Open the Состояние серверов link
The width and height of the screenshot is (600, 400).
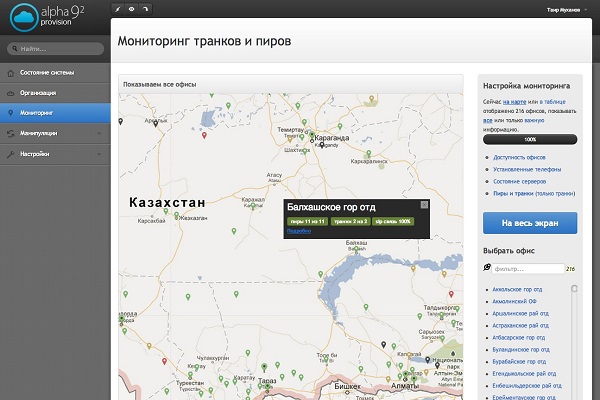click(x=519, y=181)
